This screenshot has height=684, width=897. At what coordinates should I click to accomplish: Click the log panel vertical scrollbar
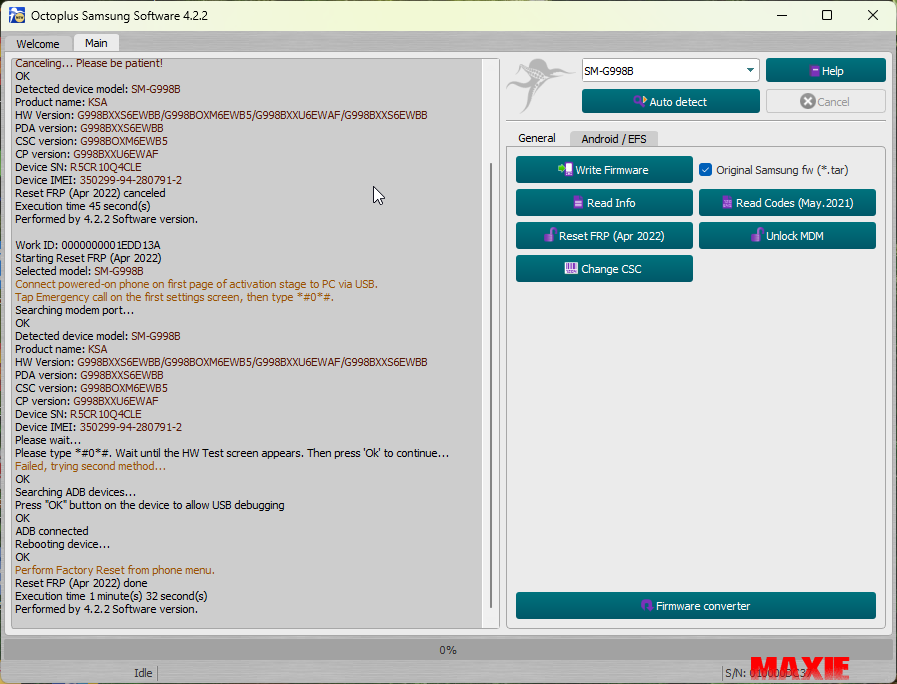[490, 385]
